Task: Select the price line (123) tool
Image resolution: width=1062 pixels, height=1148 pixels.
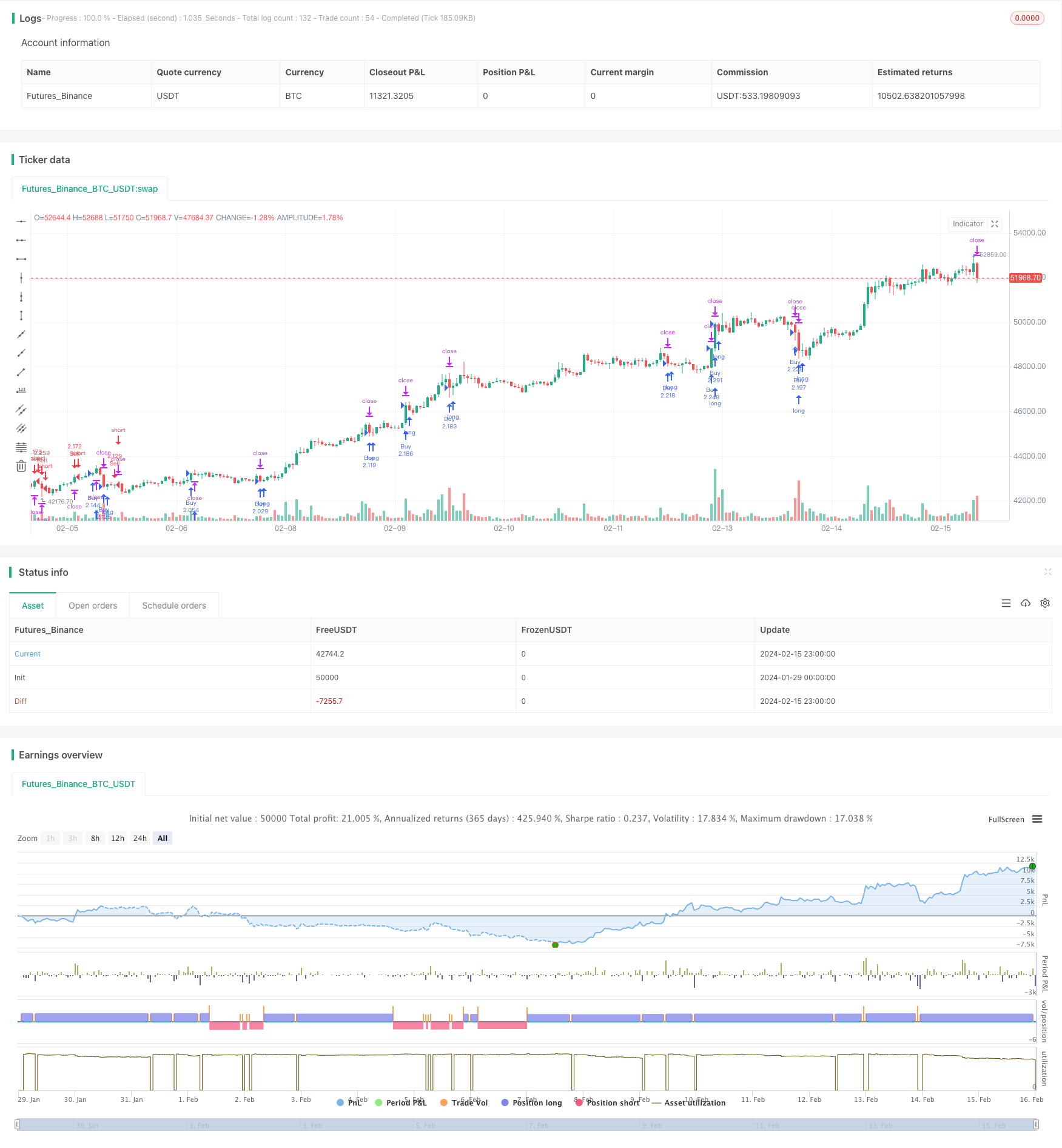Action: click(21, 391)
